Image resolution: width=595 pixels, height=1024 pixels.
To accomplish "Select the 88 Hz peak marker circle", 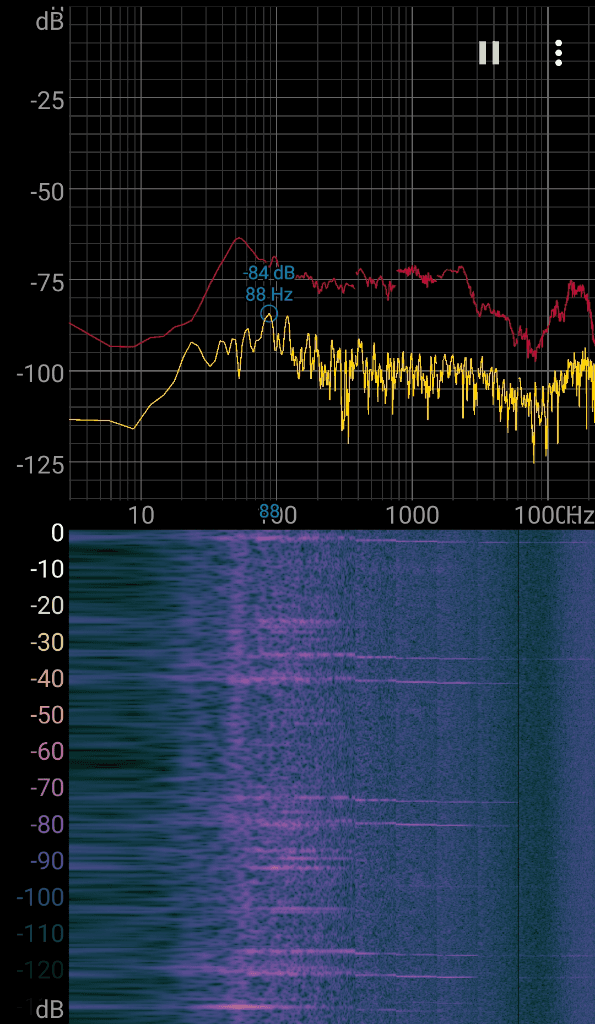I will point(269,314).
